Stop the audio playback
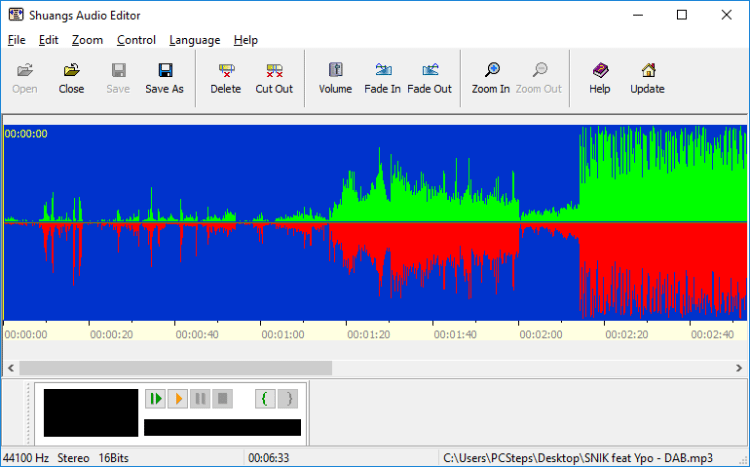 click(x=223, y=399)
